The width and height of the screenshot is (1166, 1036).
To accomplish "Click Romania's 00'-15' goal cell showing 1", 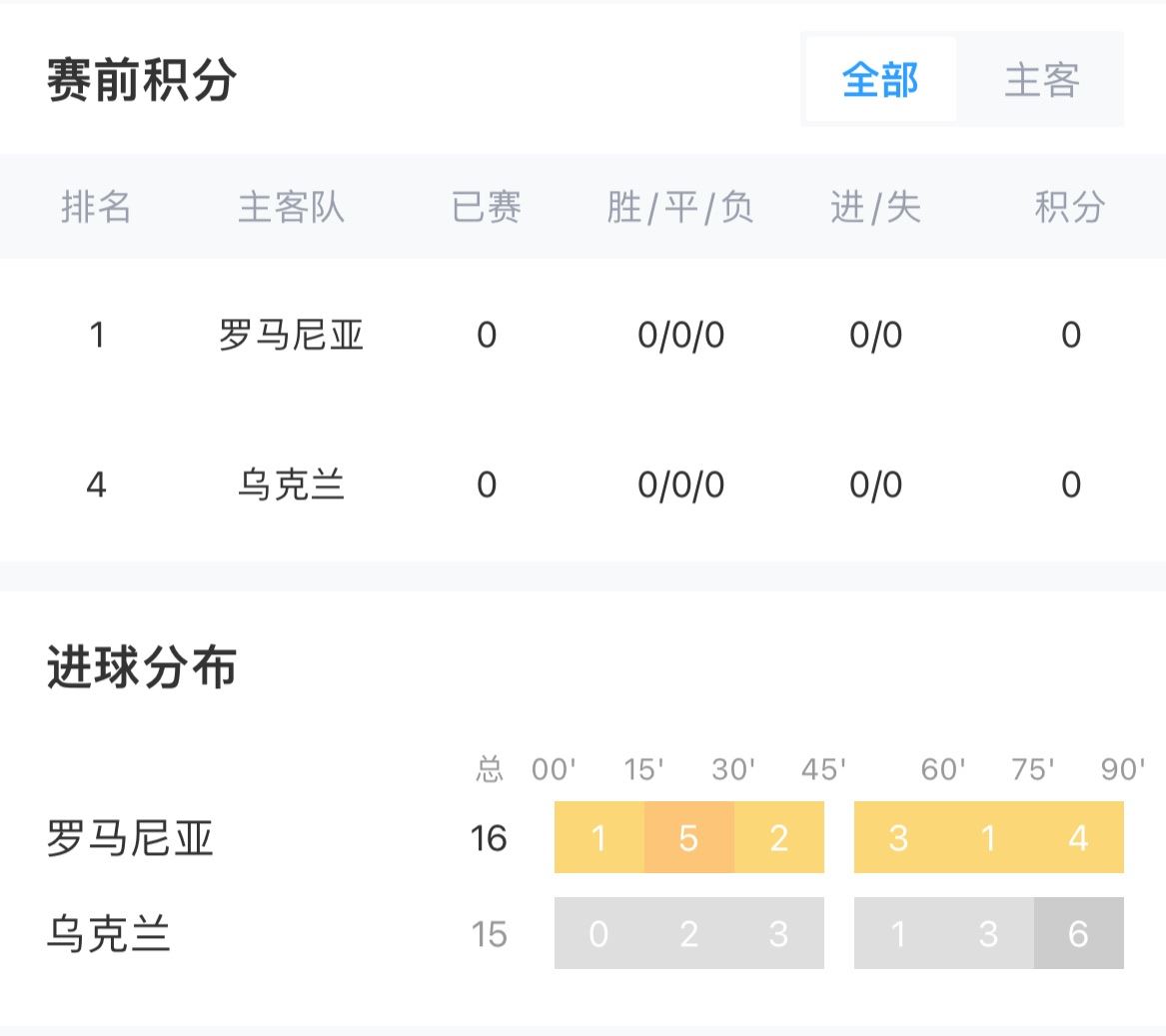I will [599, 837].
